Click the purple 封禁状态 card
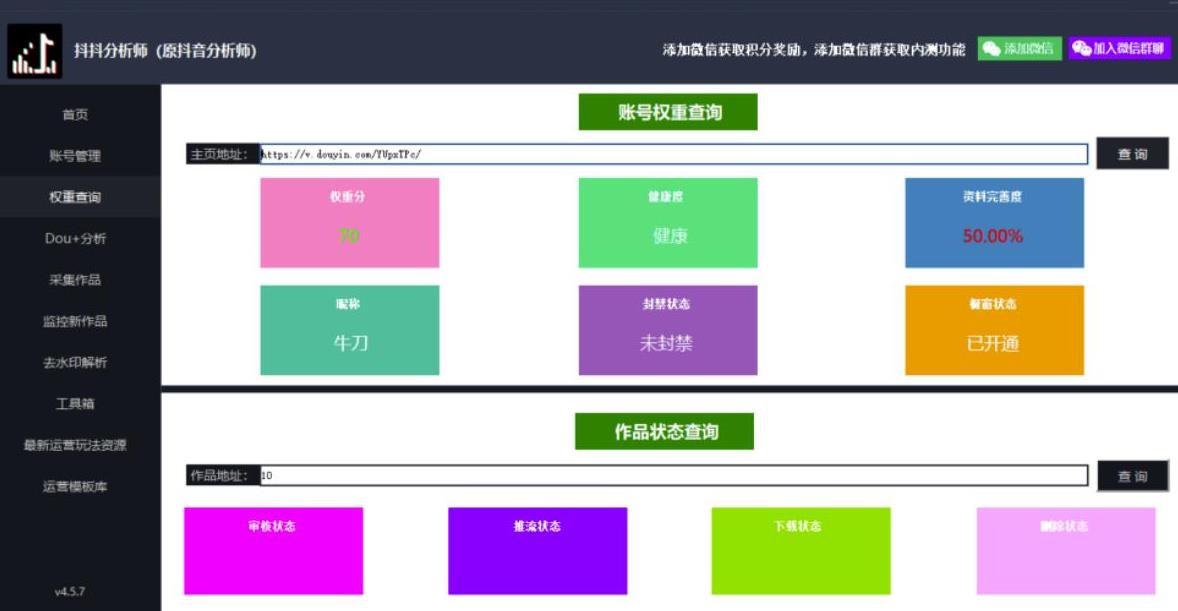 668,330
